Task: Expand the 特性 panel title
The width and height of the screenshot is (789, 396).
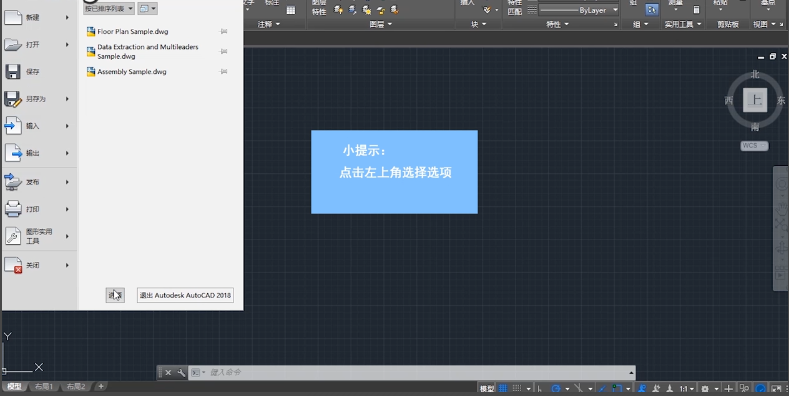Action: (x=558, y=24)
